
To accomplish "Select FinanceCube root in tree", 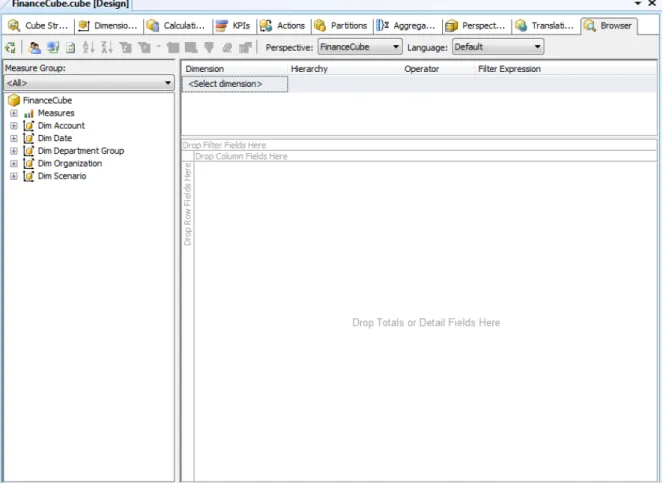I will click(x=47, y=101).
